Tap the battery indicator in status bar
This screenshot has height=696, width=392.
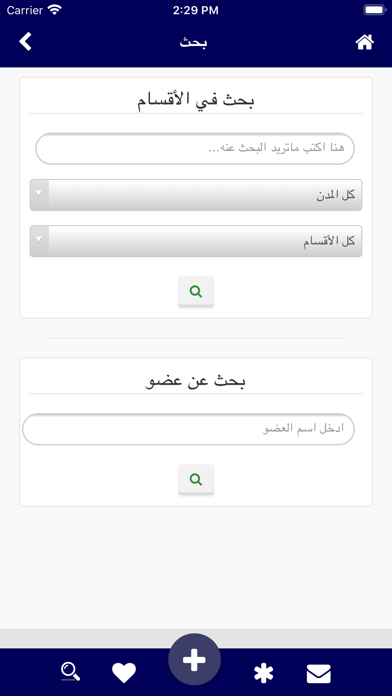tap(375, 10)
